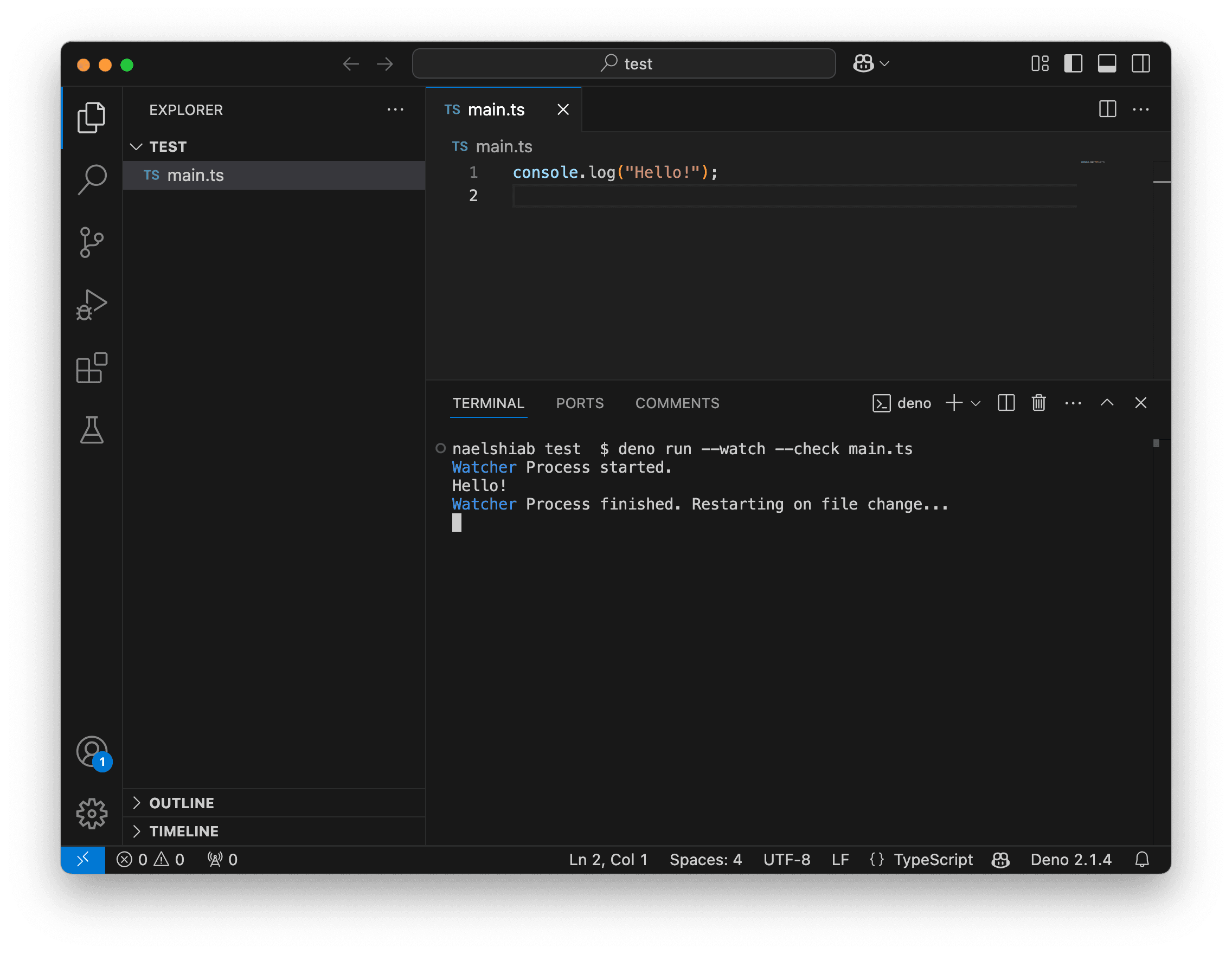
Task: Open the Manage settings gear
Action: (x=92, y=813)
